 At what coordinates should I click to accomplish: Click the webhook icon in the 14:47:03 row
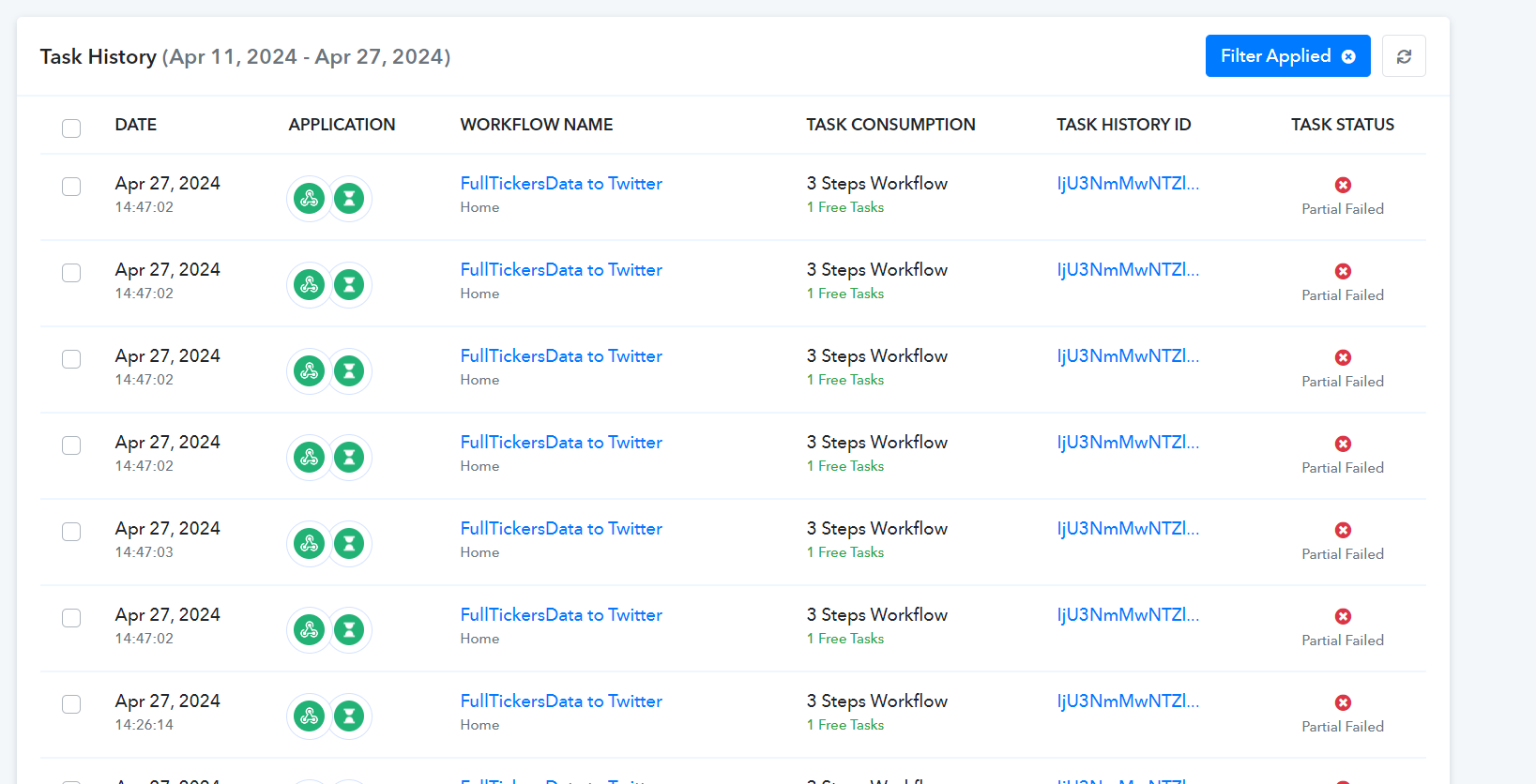309,544
